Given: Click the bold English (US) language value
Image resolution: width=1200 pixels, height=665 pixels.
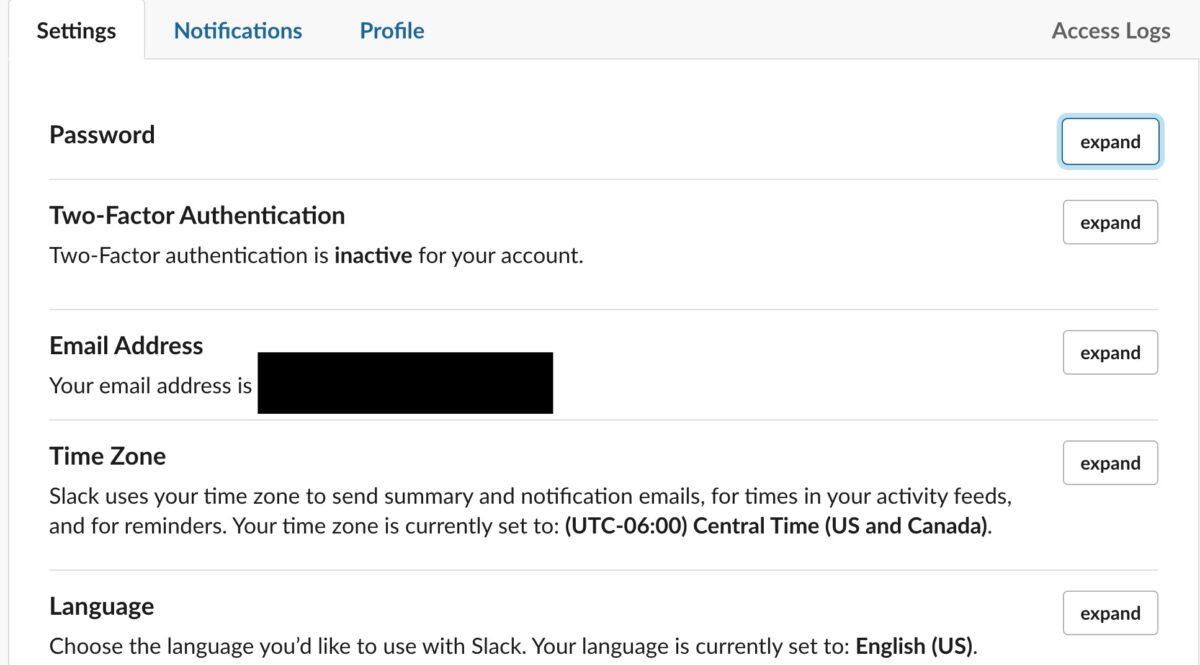Looking at the screenshot, I should 914,646.
